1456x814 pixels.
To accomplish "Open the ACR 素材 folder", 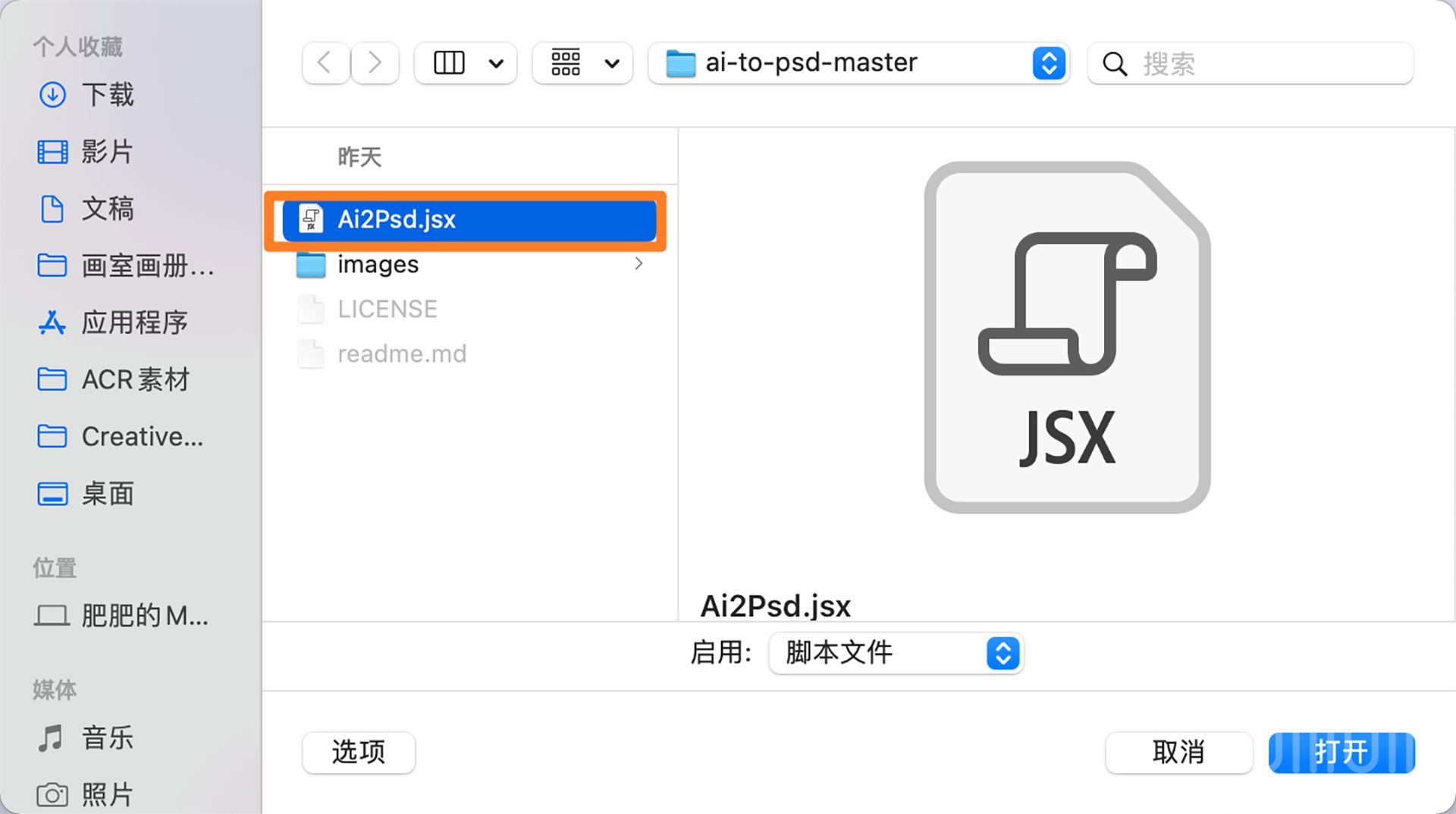I will tap(134, 379).
